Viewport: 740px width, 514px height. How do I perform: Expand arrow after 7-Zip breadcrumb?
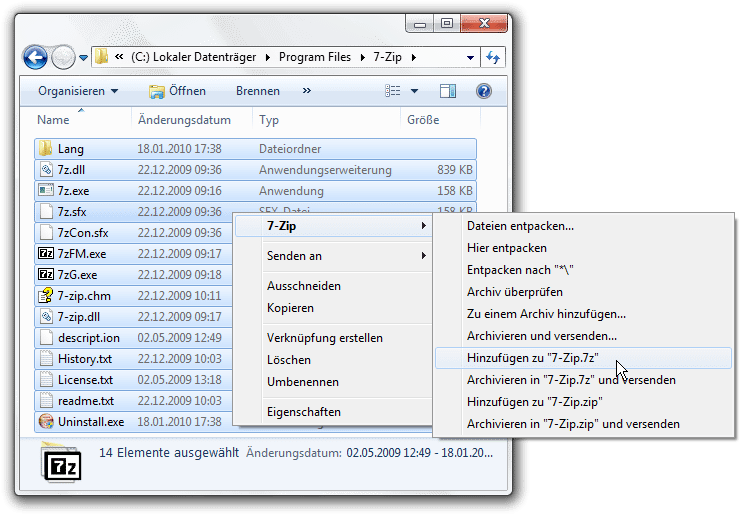tap(414, 58)
